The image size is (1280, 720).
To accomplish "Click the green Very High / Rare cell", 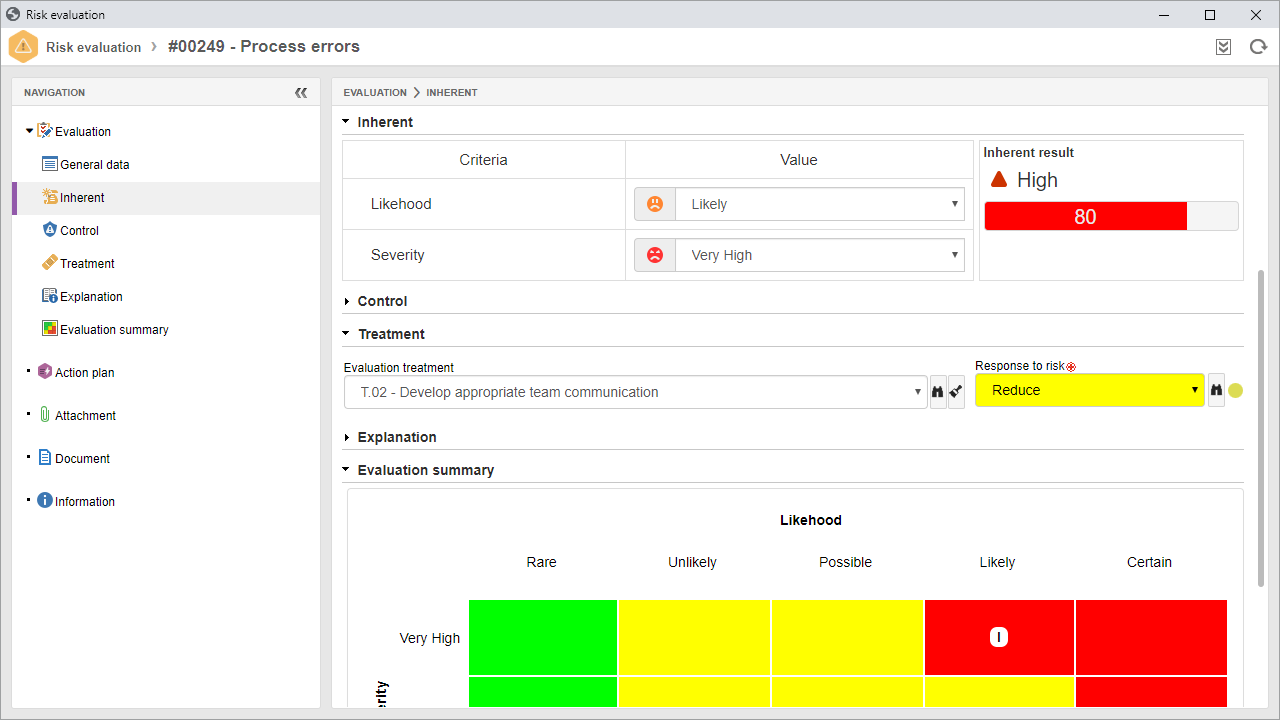I will [543, 637].
